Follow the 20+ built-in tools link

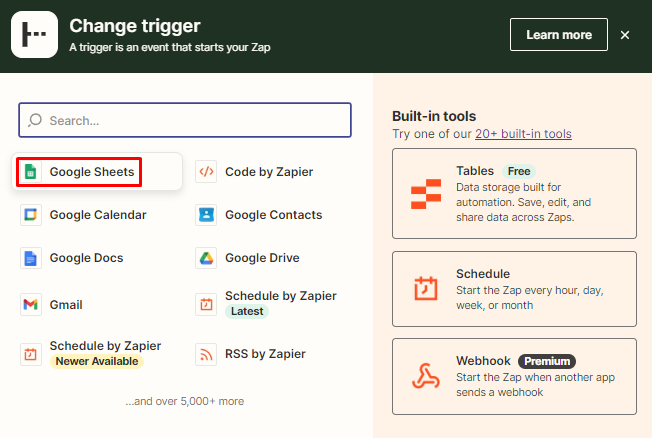[523, 134]
